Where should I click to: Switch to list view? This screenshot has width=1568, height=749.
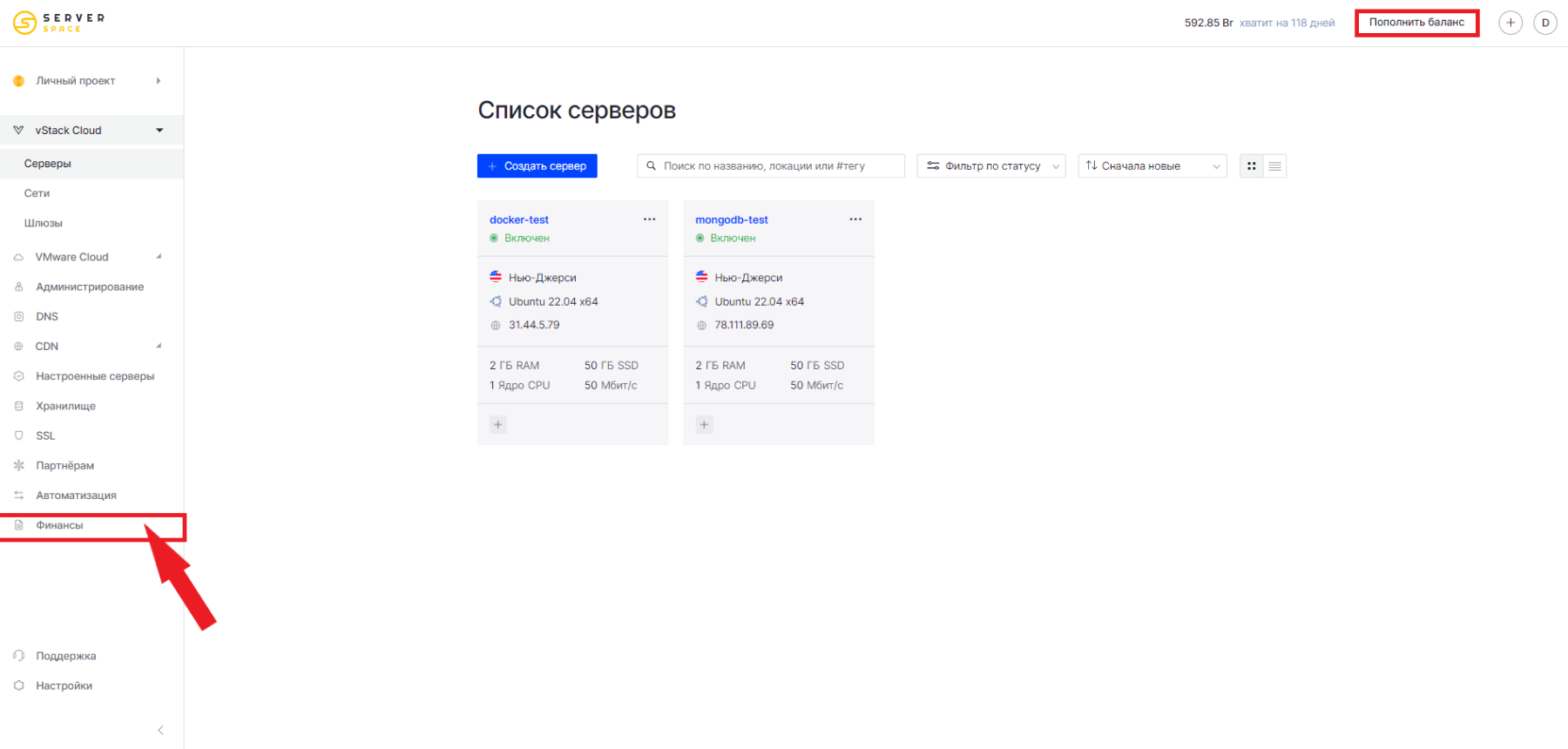1274,165
